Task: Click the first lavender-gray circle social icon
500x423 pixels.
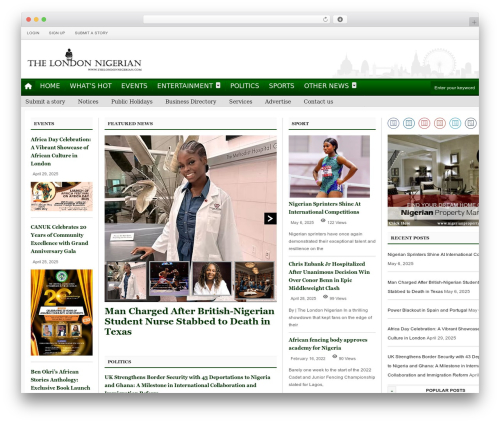Action: pyautogui.click(x=393, y=123)
